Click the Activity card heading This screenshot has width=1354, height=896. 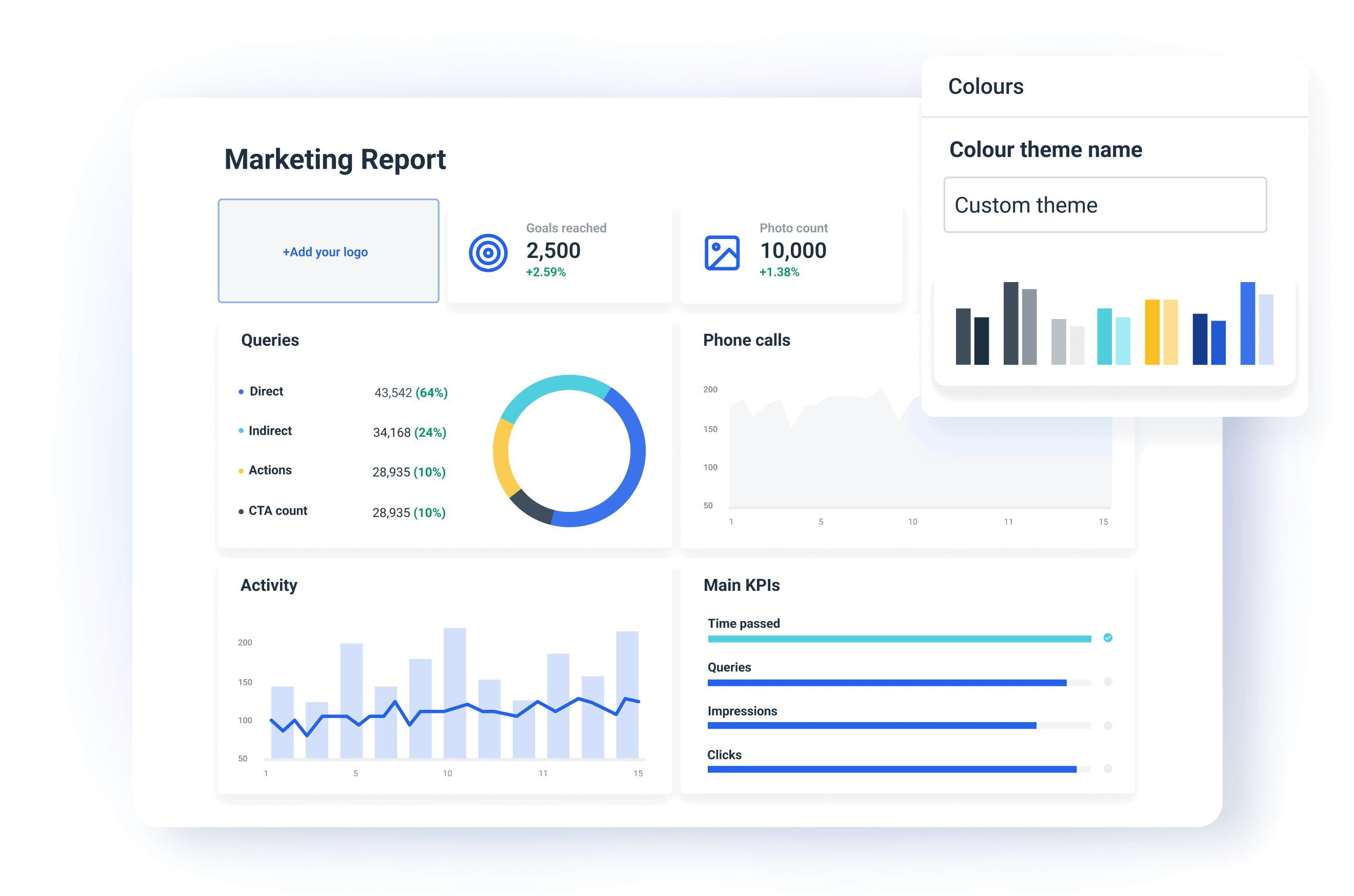pyautogui.click(x=269, y=586)
